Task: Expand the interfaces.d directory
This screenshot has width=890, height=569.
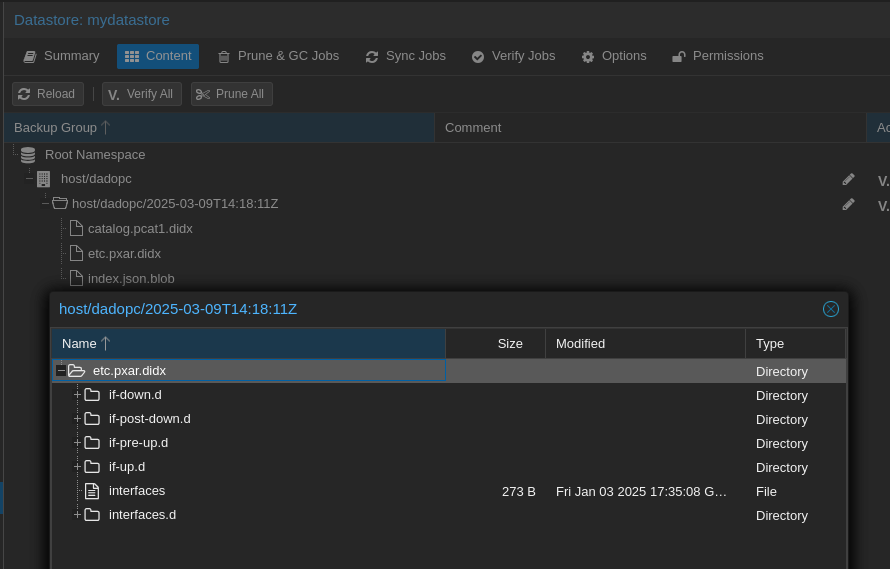Action: pyautogui.click(x=77, y=515)
